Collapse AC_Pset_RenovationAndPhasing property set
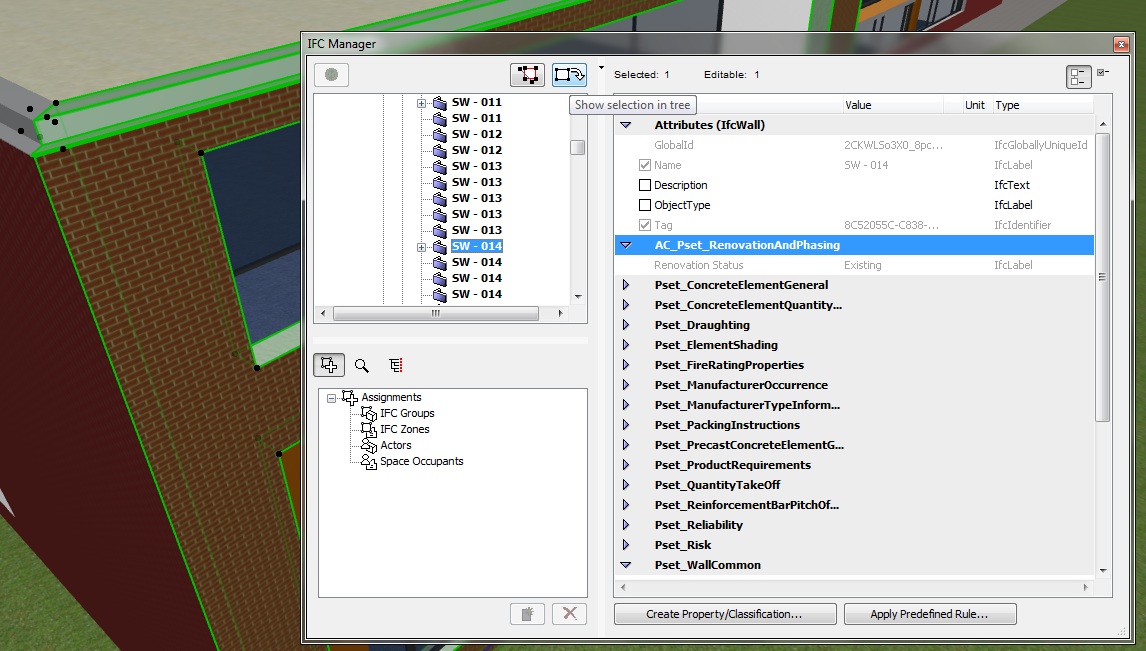1146x651 pixels. (x=626, y=244)
